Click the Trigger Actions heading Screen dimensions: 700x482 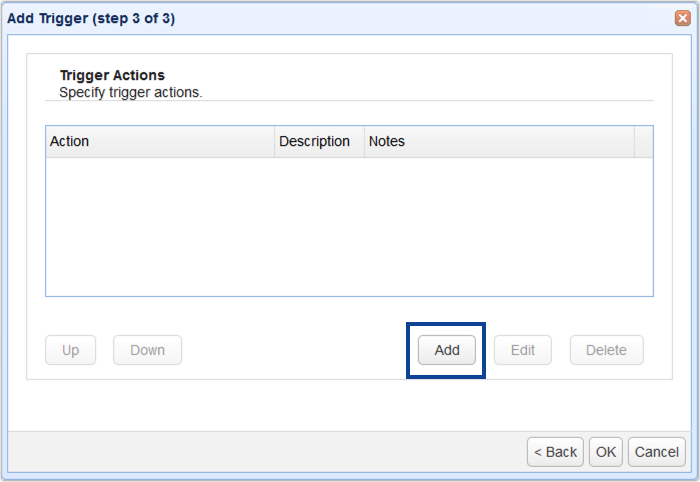[x=112, y=75]
